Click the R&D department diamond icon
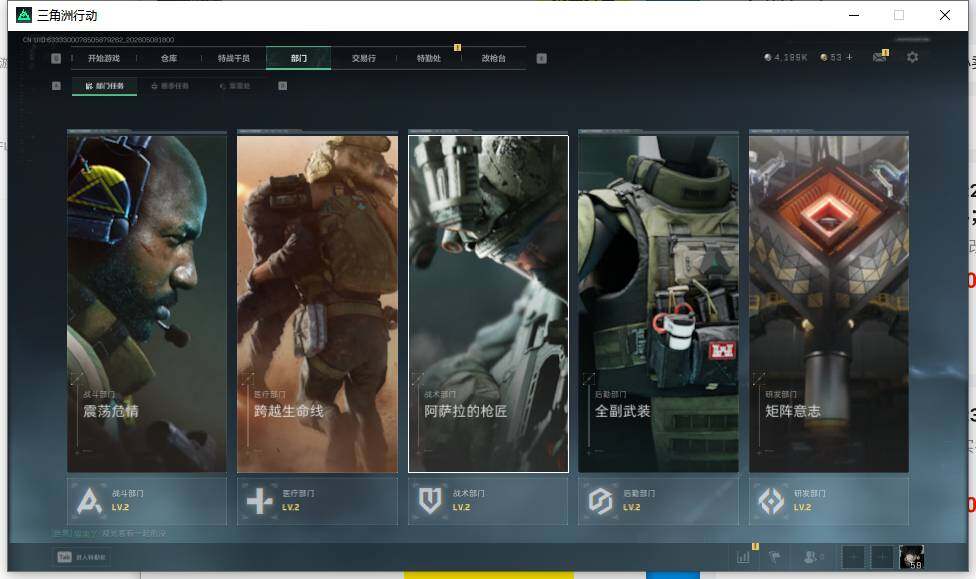Viewport: 976px width, 579px height. 771,501
